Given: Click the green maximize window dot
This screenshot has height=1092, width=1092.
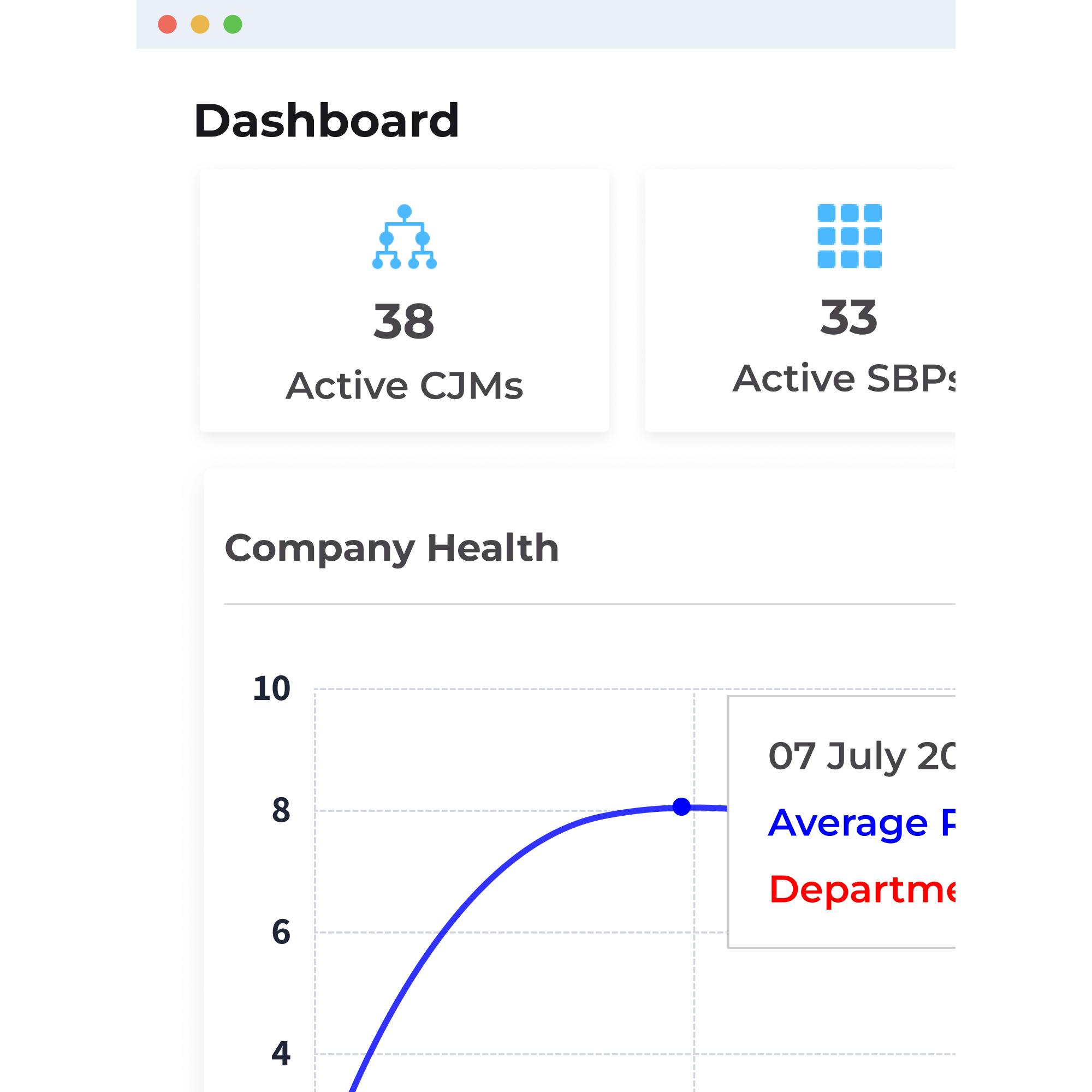Looking at the screenshot, I should point(233,25).
